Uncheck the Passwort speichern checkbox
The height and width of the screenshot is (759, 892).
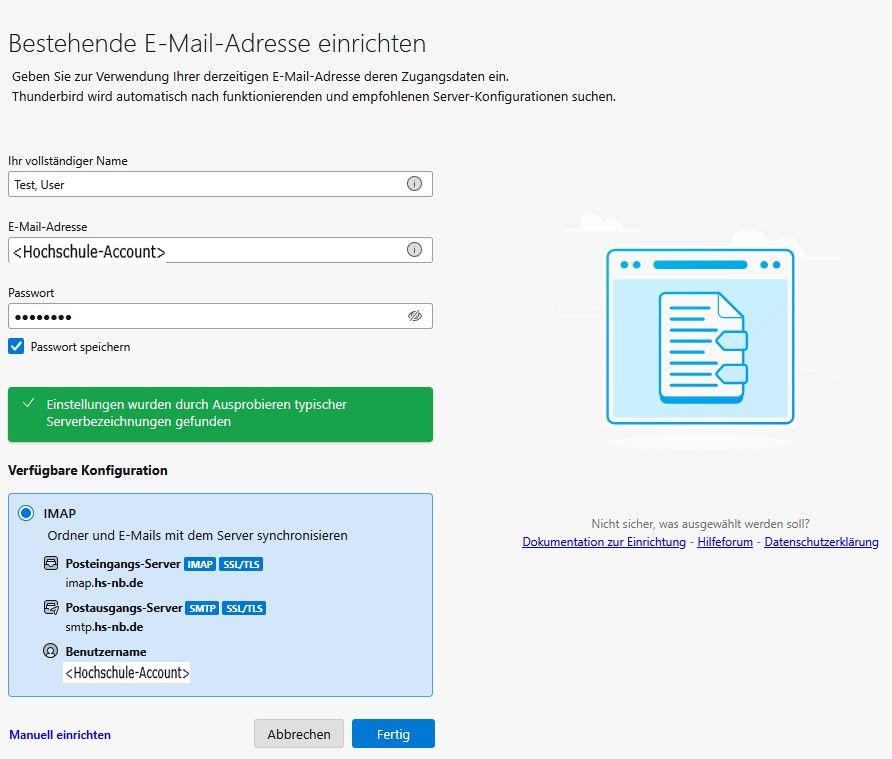[x=16, y=346]
